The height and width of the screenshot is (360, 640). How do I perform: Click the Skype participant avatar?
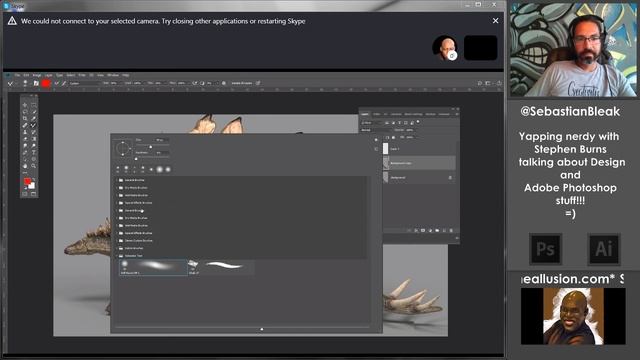coord(445,48)
